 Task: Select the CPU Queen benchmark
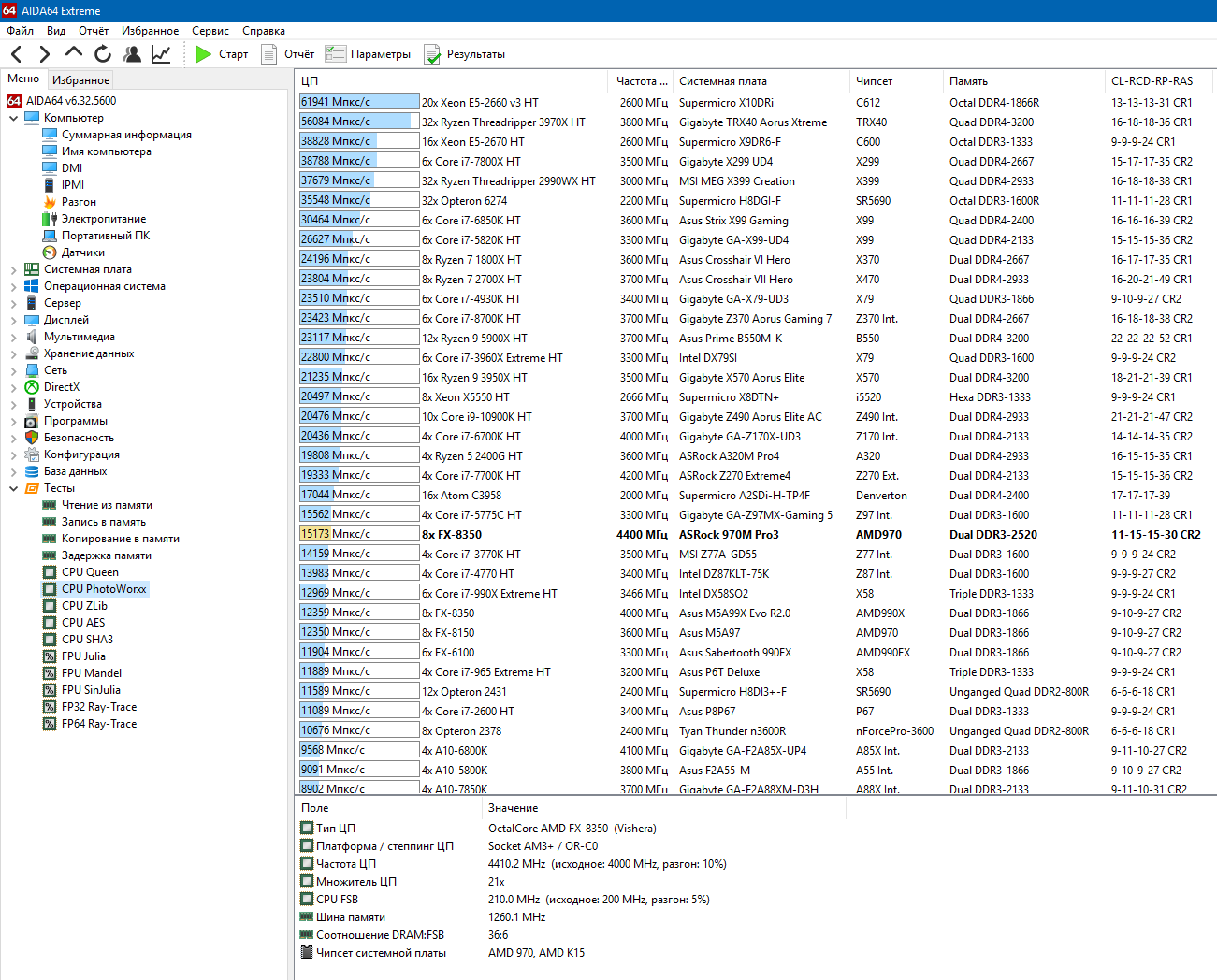(80, 572)
